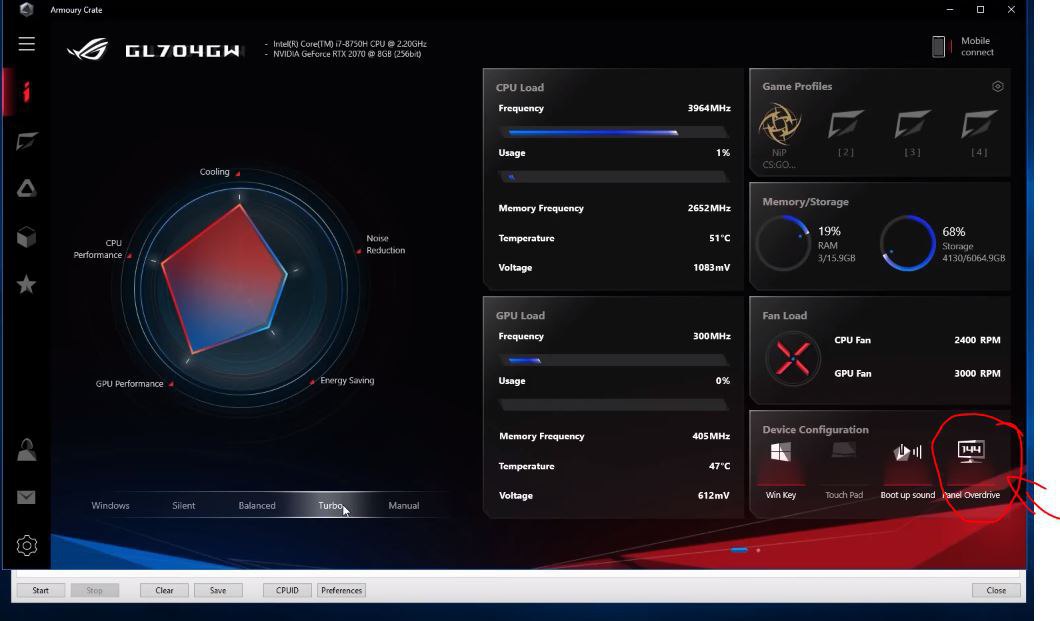Open the Settings gear in sidebar
The width and height of the screenshot is (1060, 621).
26,545
